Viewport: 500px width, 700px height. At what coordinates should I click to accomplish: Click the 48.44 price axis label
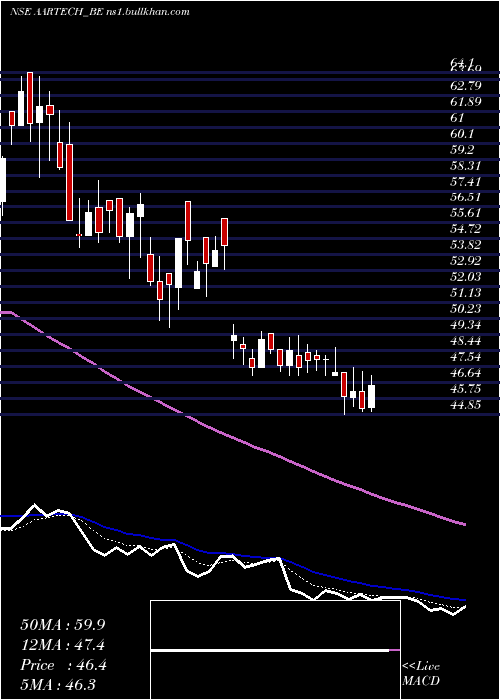[466, 341]
